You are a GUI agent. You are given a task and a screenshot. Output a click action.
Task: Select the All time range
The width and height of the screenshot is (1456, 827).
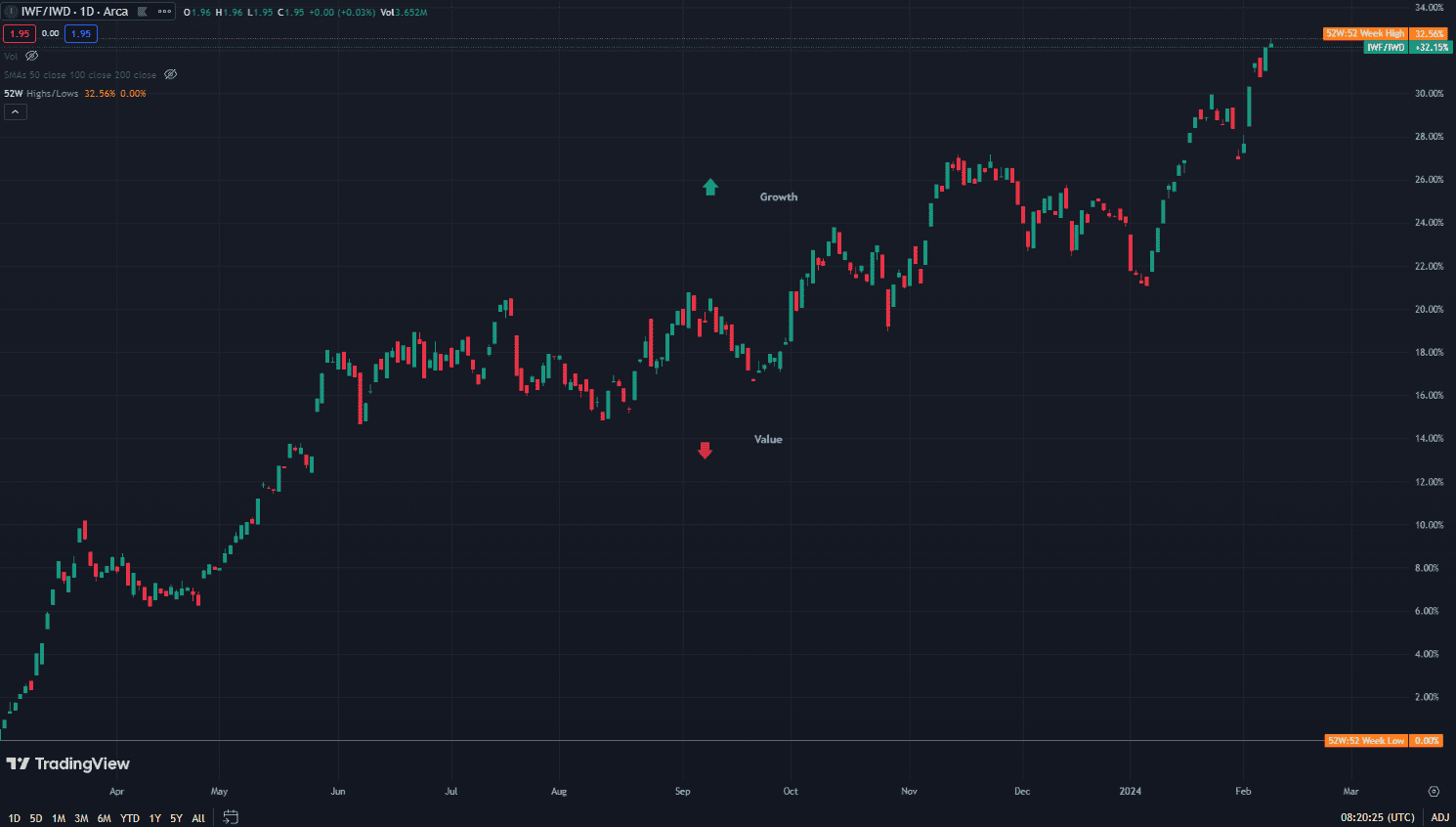198,818
